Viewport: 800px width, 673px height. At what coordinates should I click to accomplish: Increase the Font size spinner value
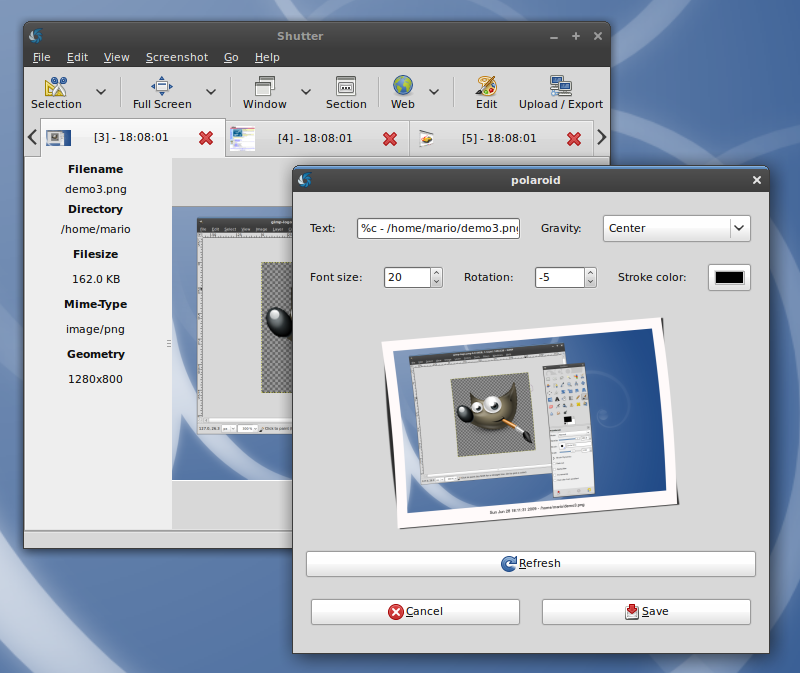pos(436,272)
